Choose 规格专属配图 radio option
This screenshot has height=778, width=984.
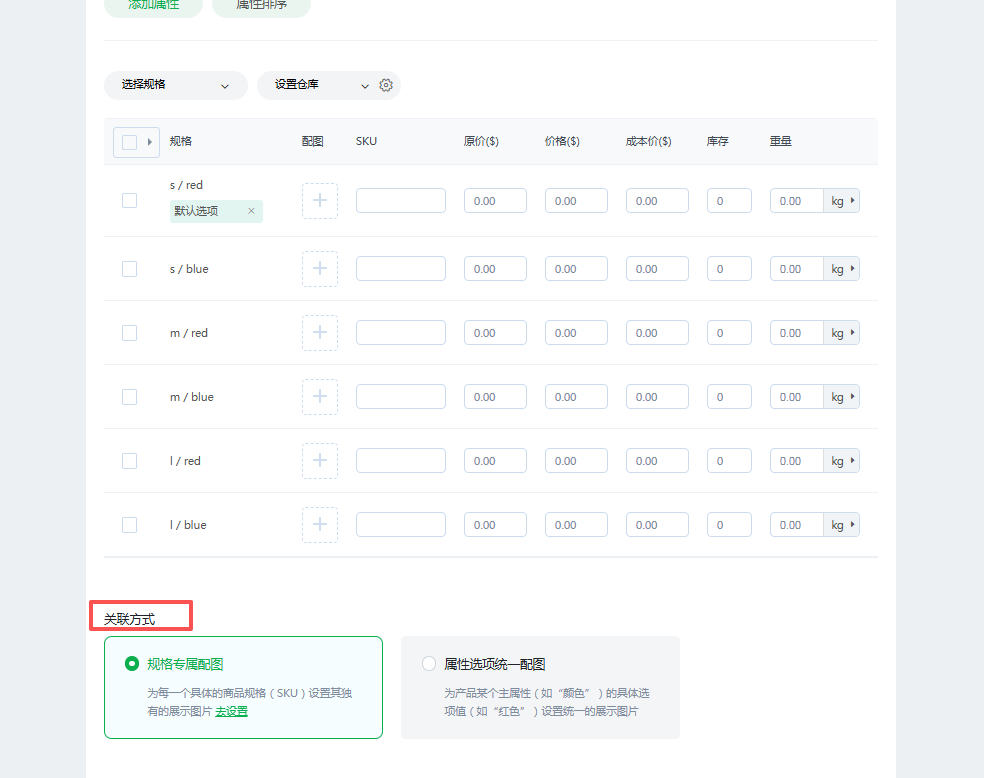pyautogui.click(x=132, y=664)
